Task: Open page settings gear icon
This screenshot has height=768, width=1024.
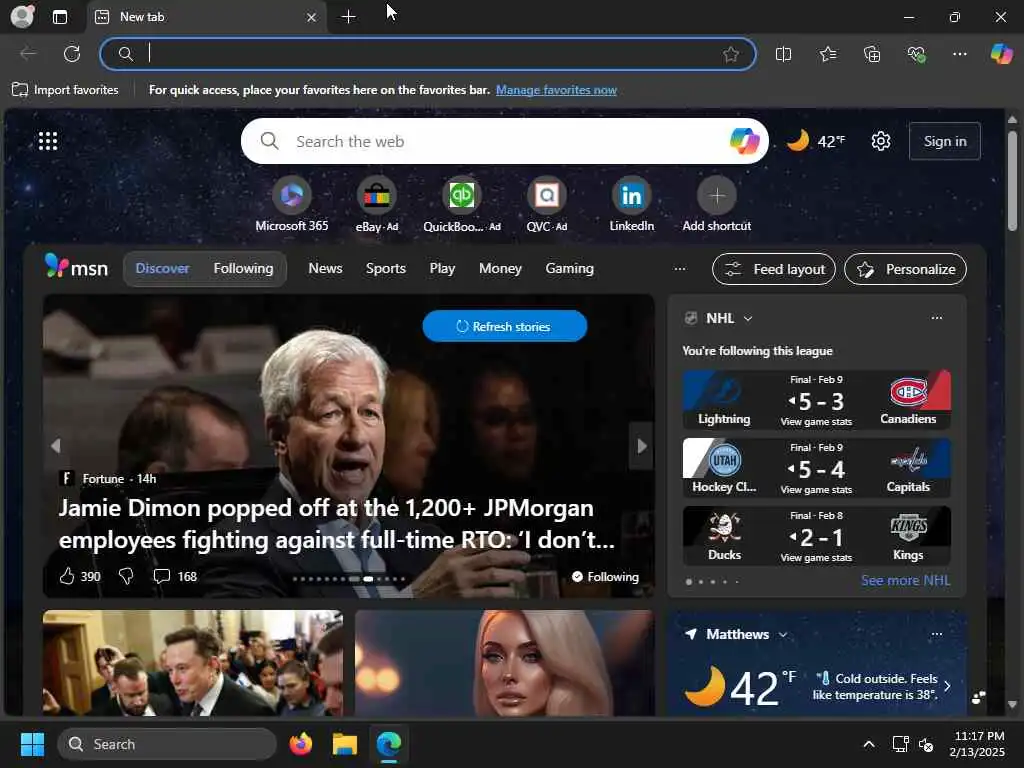Action: 880,141
